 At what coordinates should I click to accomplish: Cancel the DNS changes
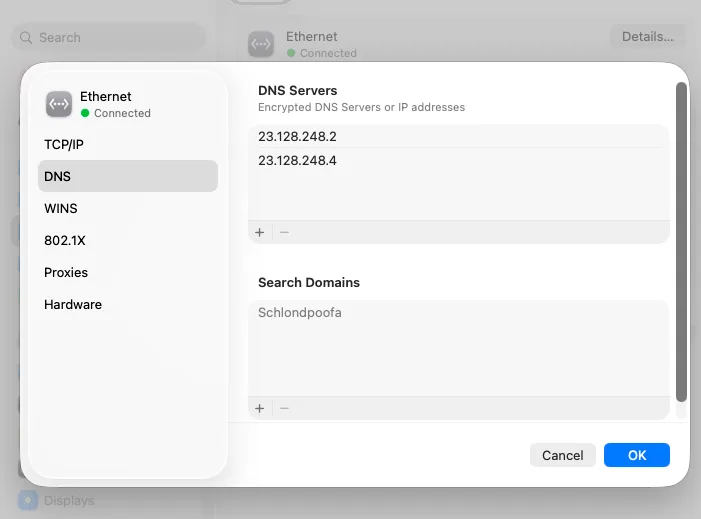coord(562,455)
